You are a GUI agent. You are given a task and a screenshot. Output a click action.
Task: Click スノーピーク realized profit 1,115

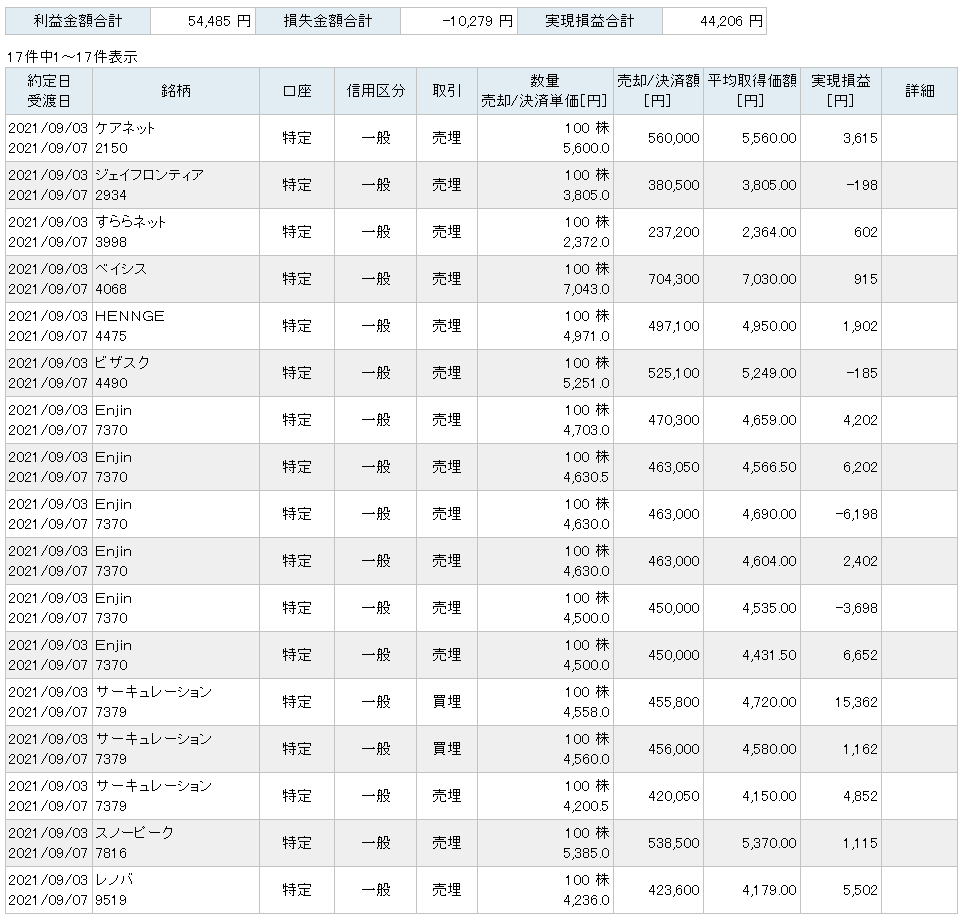click(x=860, y=844)
